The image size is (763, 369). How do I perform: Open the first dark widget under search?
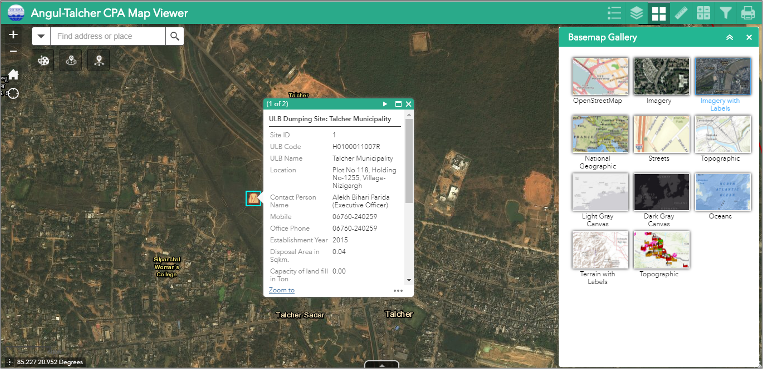point(44,60)
